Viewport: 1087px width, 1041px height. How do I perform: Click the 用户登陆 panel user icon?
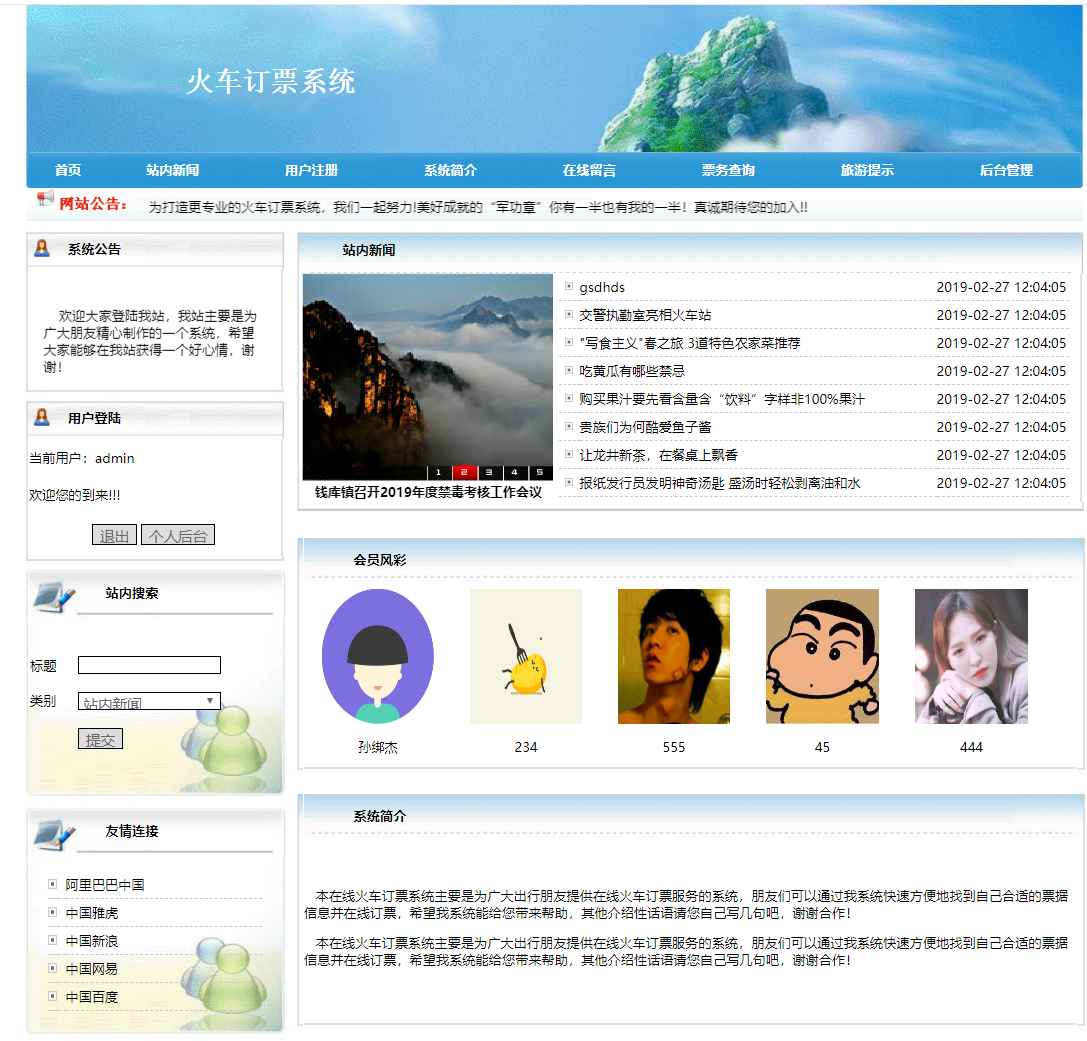click(x=41, y=418)
